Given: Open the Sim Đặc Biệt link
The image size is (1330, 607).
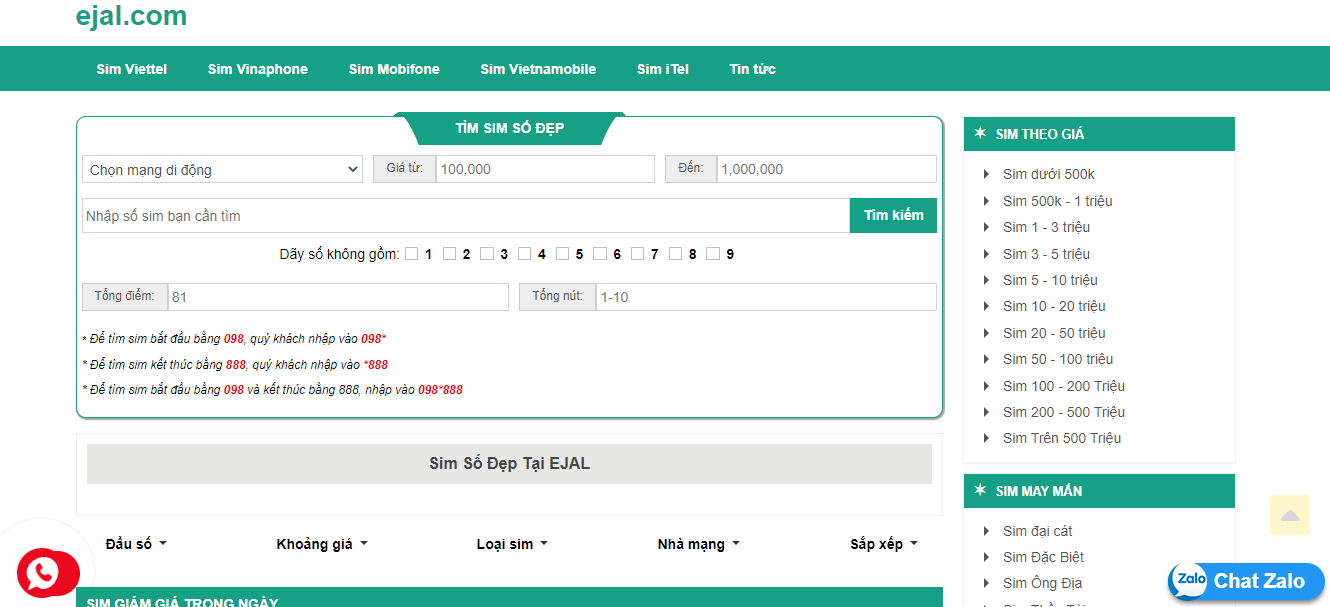Looking at the screenshot, I should point(1044,557).
